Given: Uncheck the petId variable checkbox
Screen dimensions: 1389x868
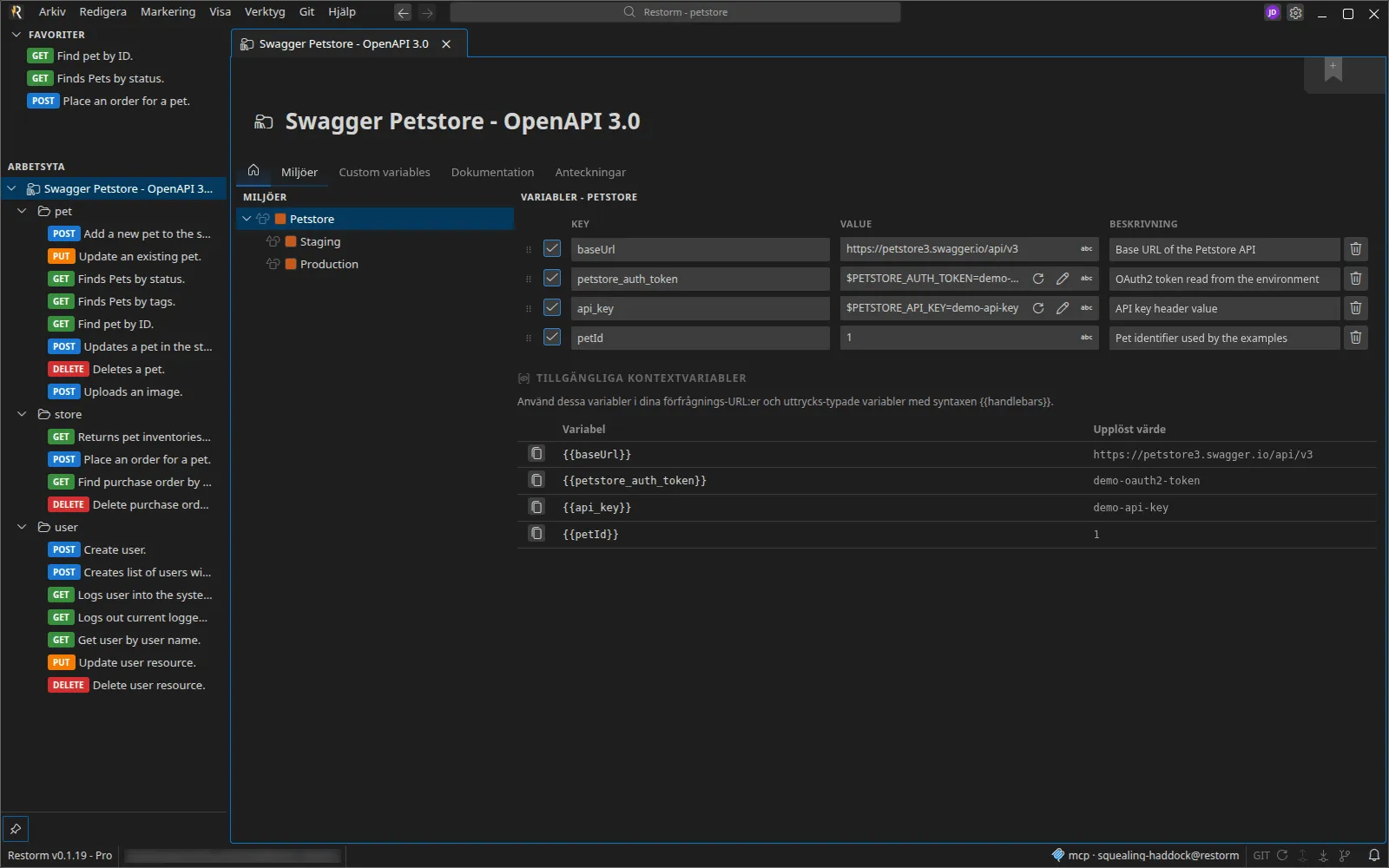Looking at the screenshot, I should pos(552,337).
